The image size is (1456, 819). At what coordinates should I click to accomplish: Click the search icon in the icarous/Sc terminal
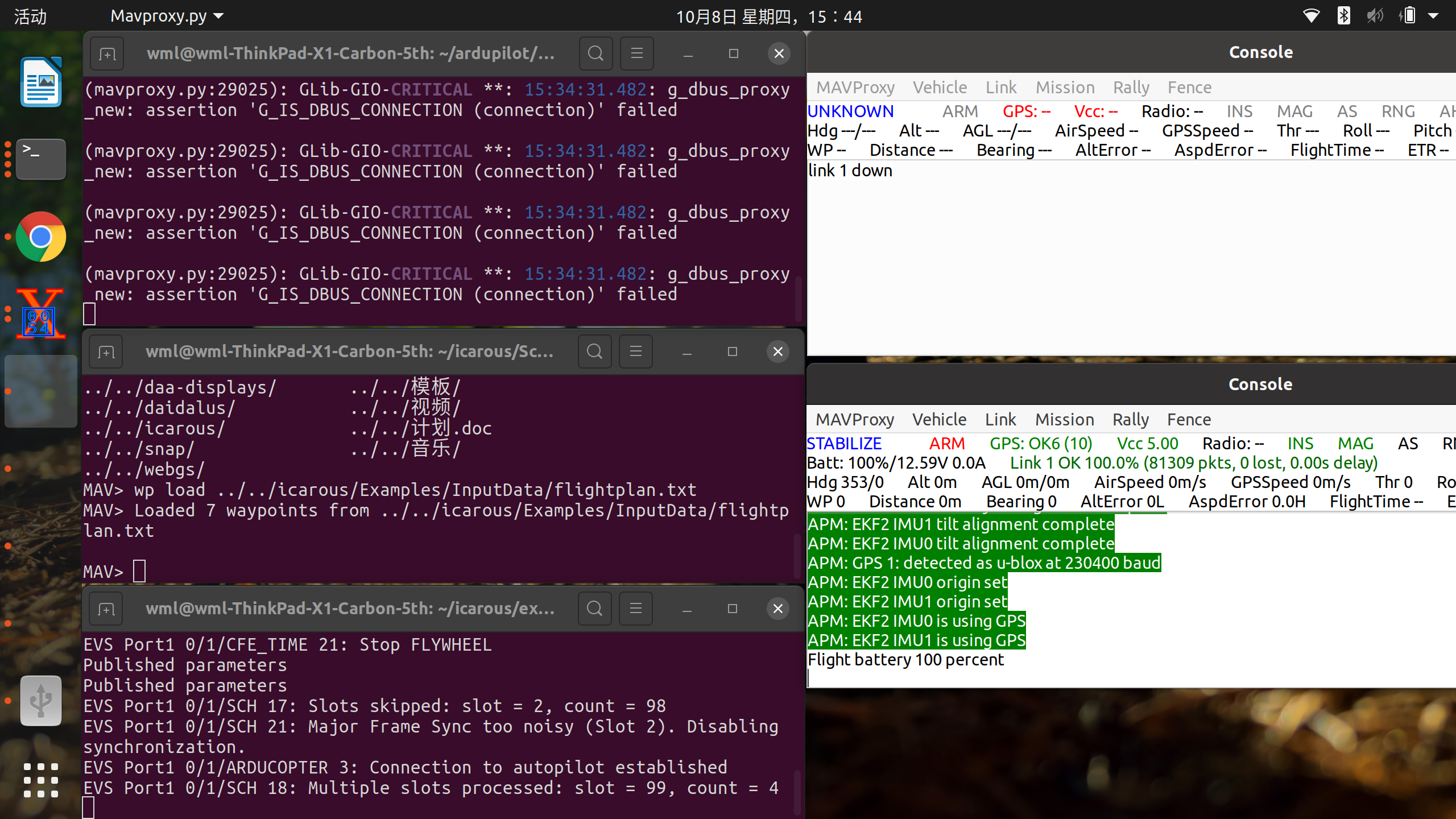(x=594, y=351)
